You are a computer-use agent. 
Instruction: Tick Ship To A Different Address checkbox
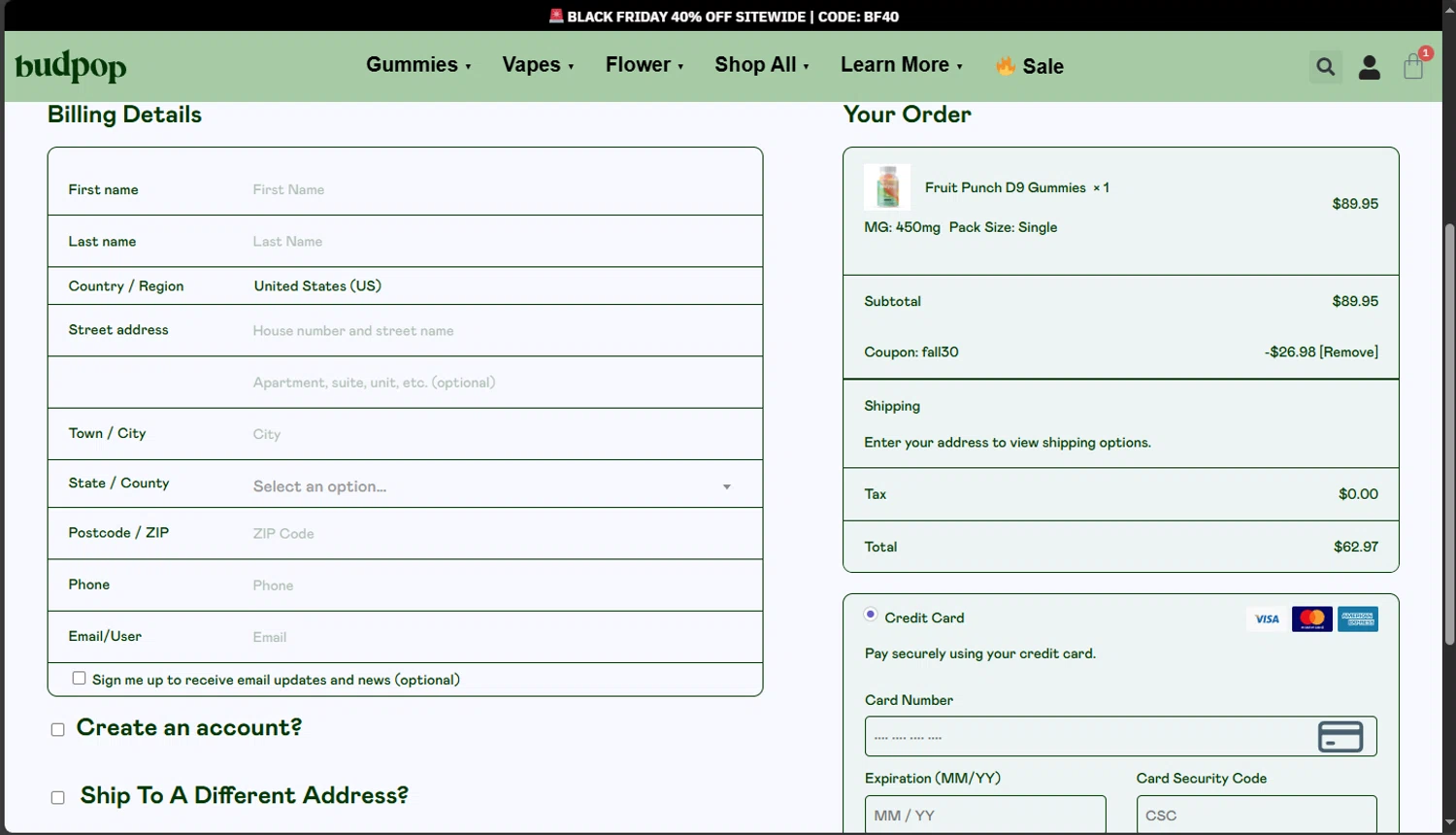(x=58, y=798)
